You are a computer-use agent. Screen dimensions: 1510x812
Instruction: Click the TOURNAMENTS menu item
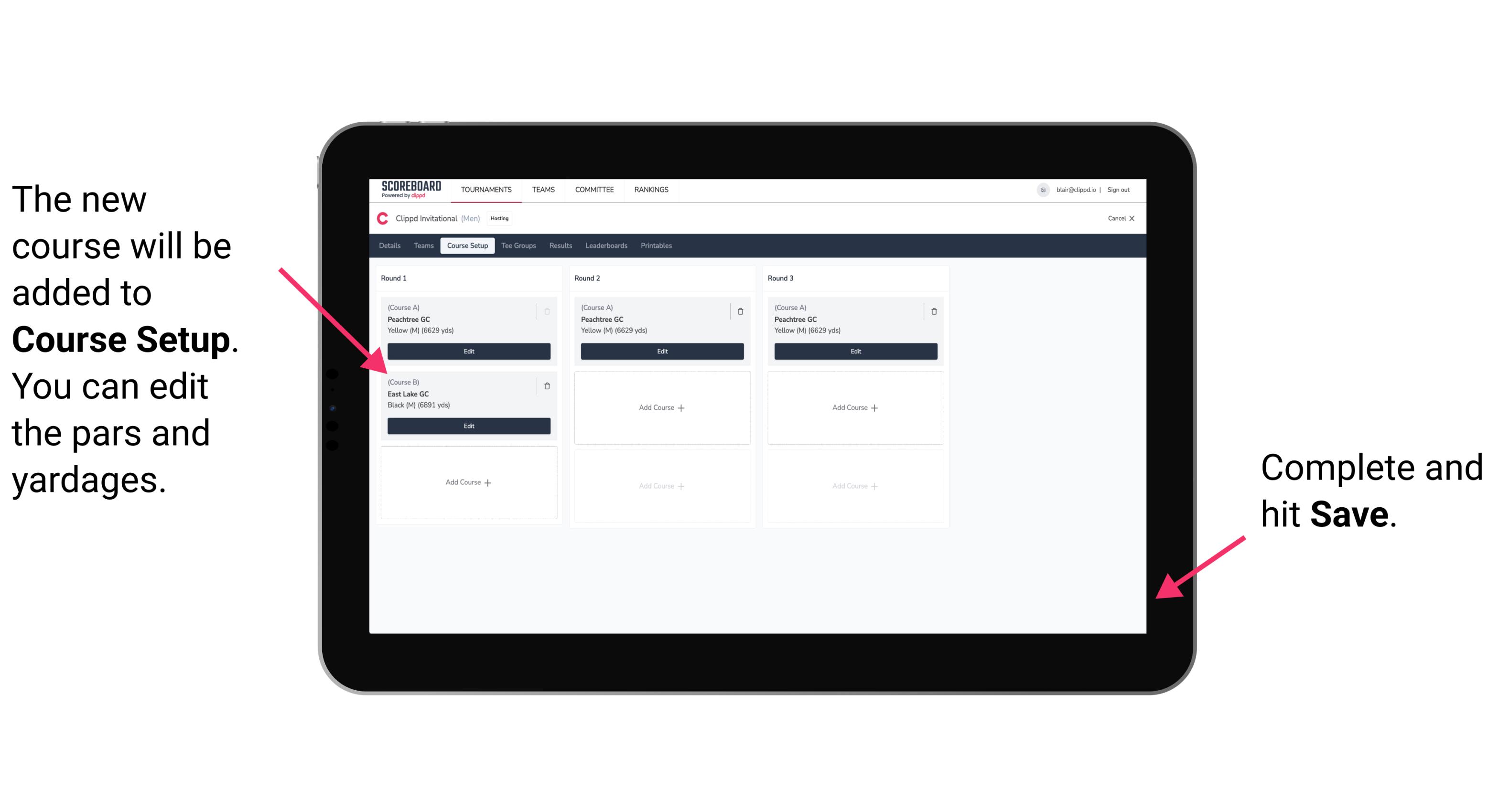[488, 190]
